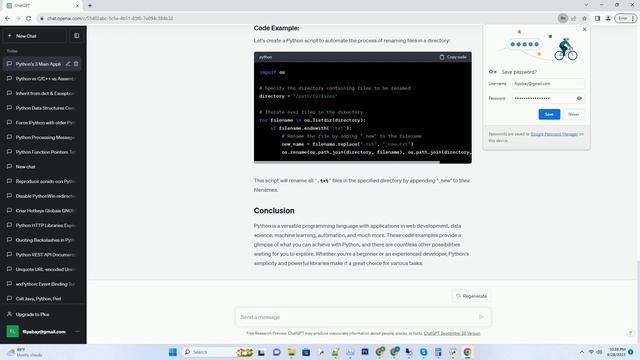Click the page vertical scrollbar
Screen dimensions: 640x360
click(x=638, y=302)
